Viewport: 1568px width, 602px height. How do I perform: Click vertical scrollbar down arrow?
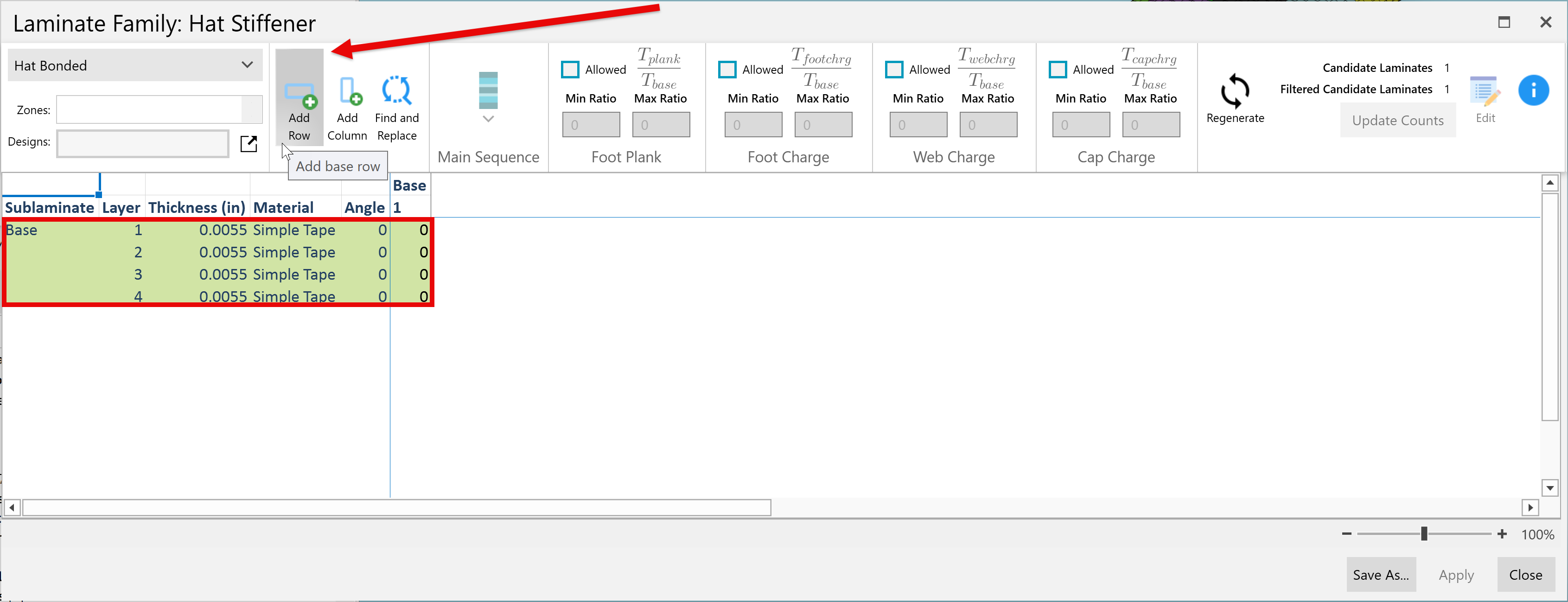(x=1550, y=487)
